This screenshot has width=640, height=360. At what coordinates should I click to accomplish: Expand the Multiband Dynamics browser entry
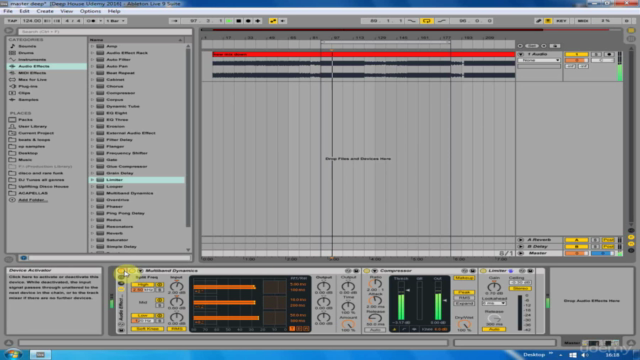pyautogui.click(x=92, y=193)
